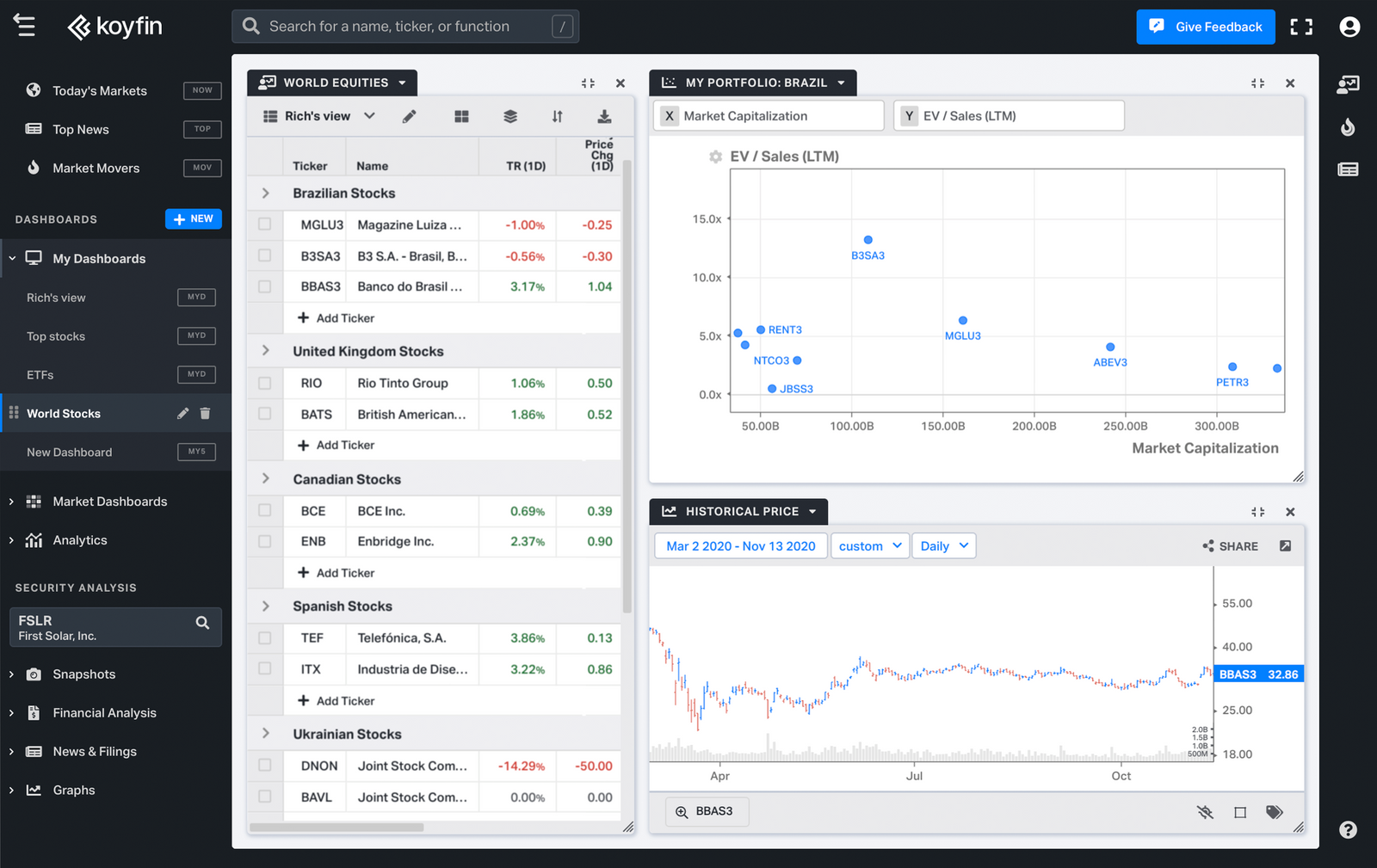Open scatter chart settings gear icon
The width and height of the screenshot is (1377, 868).
(715, 157)
